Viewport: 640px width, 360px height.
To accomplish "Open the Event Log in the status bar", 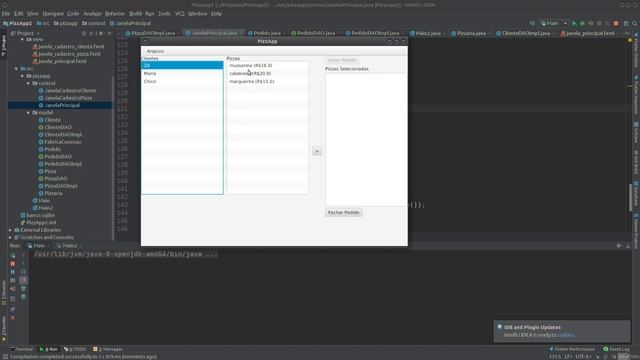I will (616, 349).
